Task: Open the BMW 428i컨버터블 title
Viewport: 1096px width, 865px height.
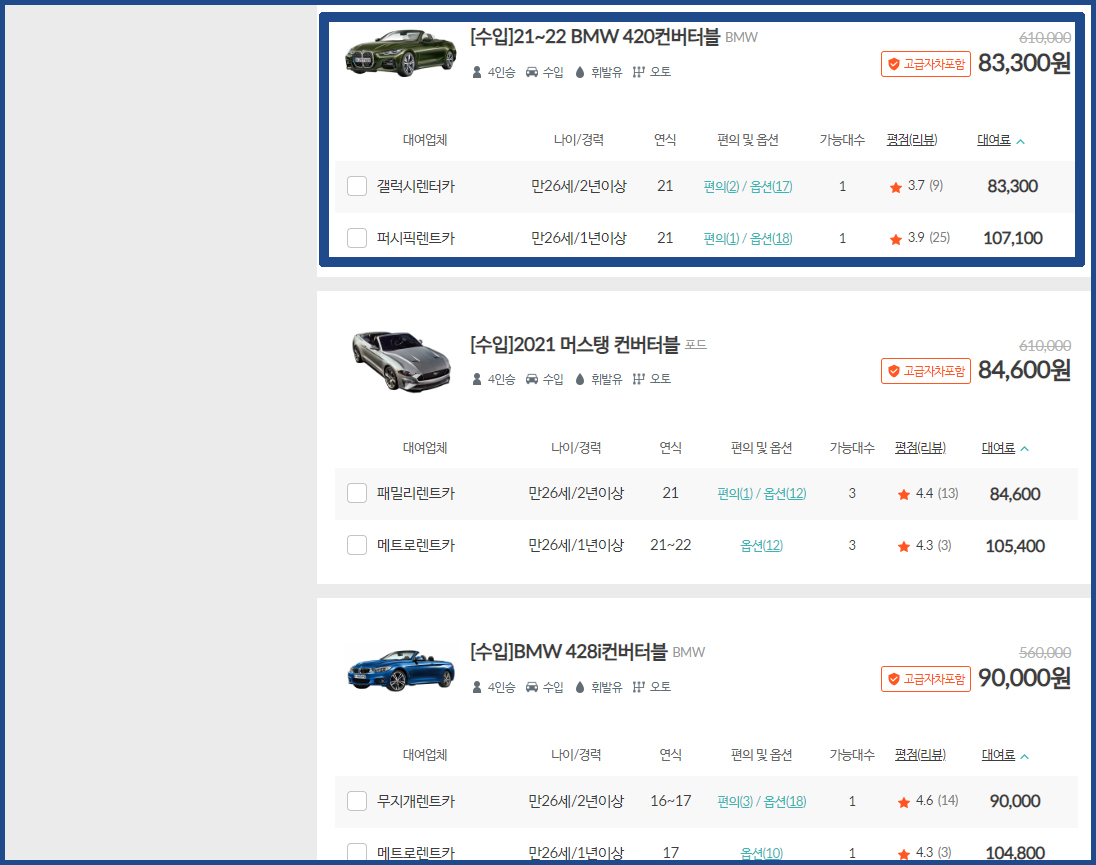Action: click(x=569, y=652)
